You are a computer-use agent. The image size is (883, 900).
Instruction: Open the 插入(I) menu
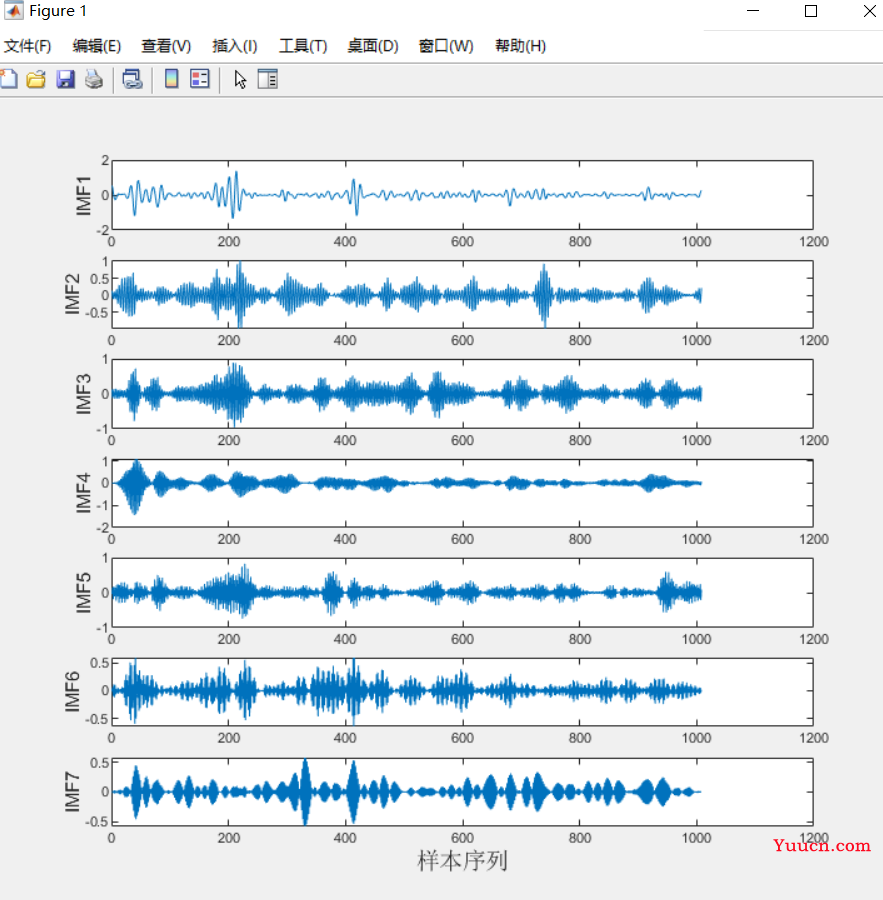pos(234,46)
